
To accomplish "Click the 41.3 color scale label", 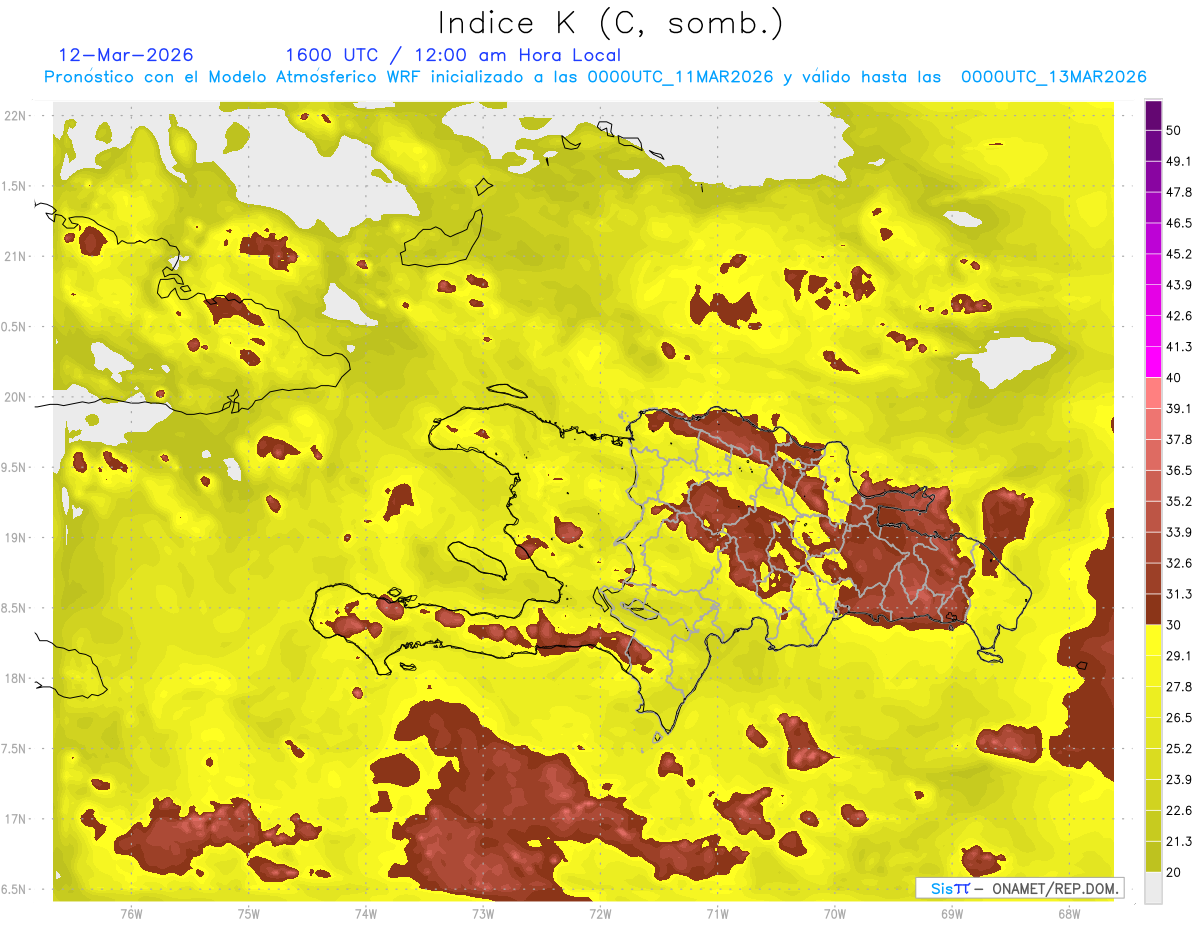I will 1179,347.
